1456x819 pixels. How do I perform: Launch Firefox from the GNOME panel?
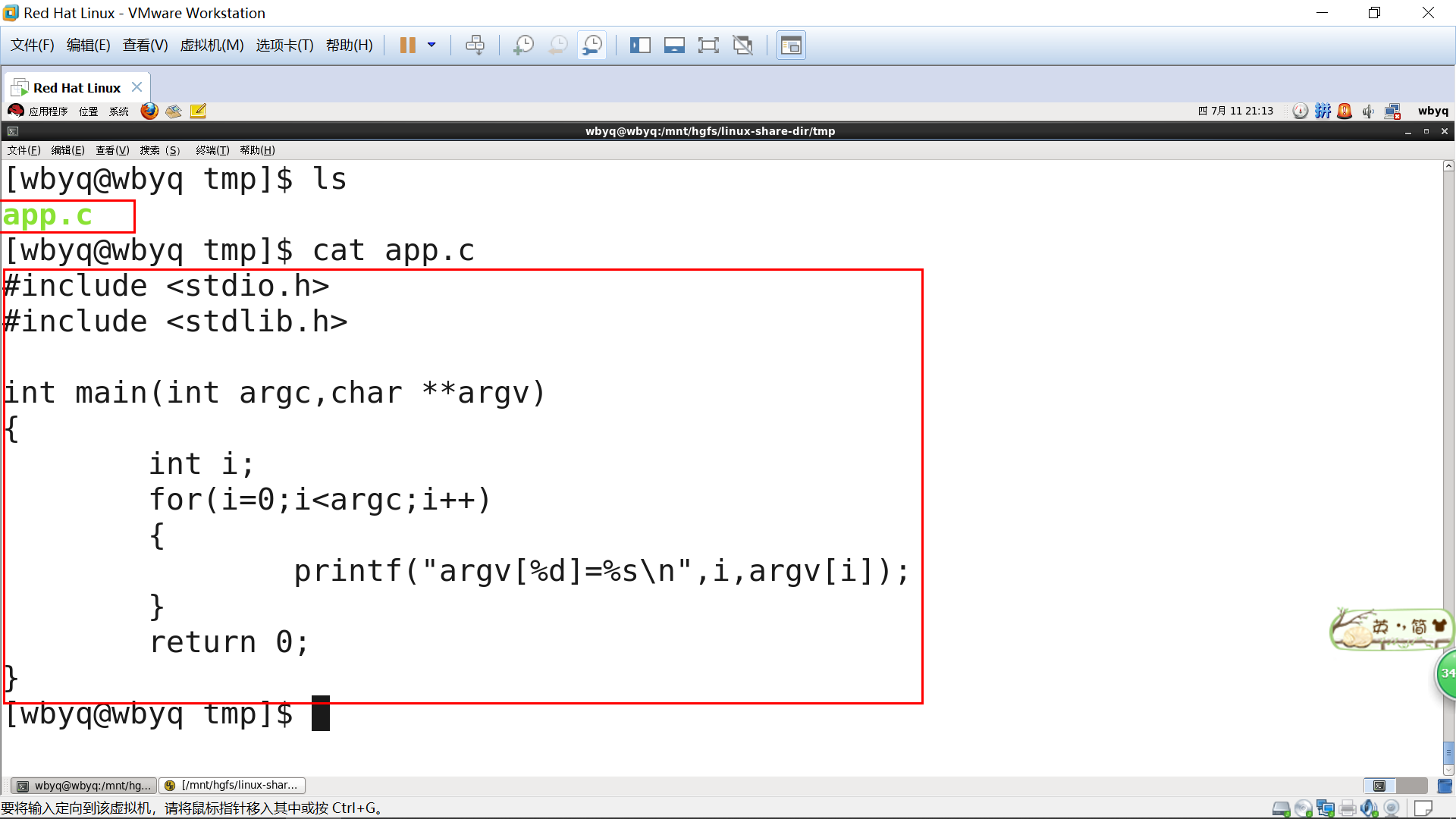click(149, 111)
